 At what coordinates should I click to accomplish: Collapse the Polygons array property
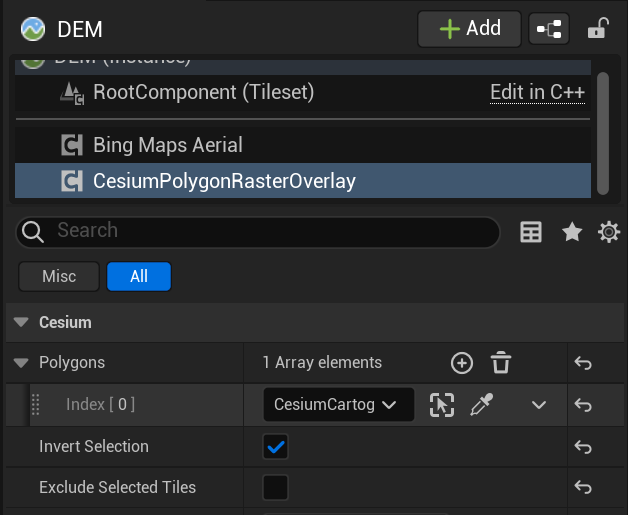[x=21, y=363]
